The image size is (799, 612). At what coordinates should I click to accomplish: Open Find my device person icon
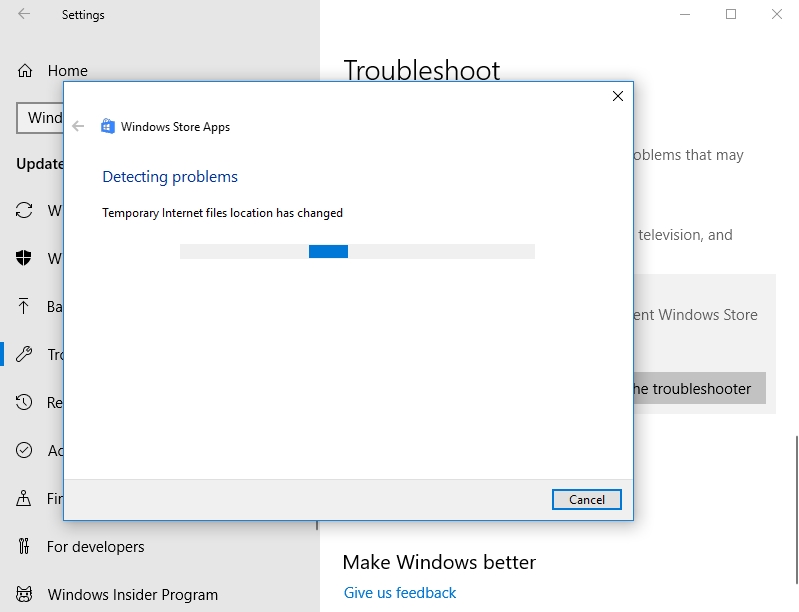24,498
